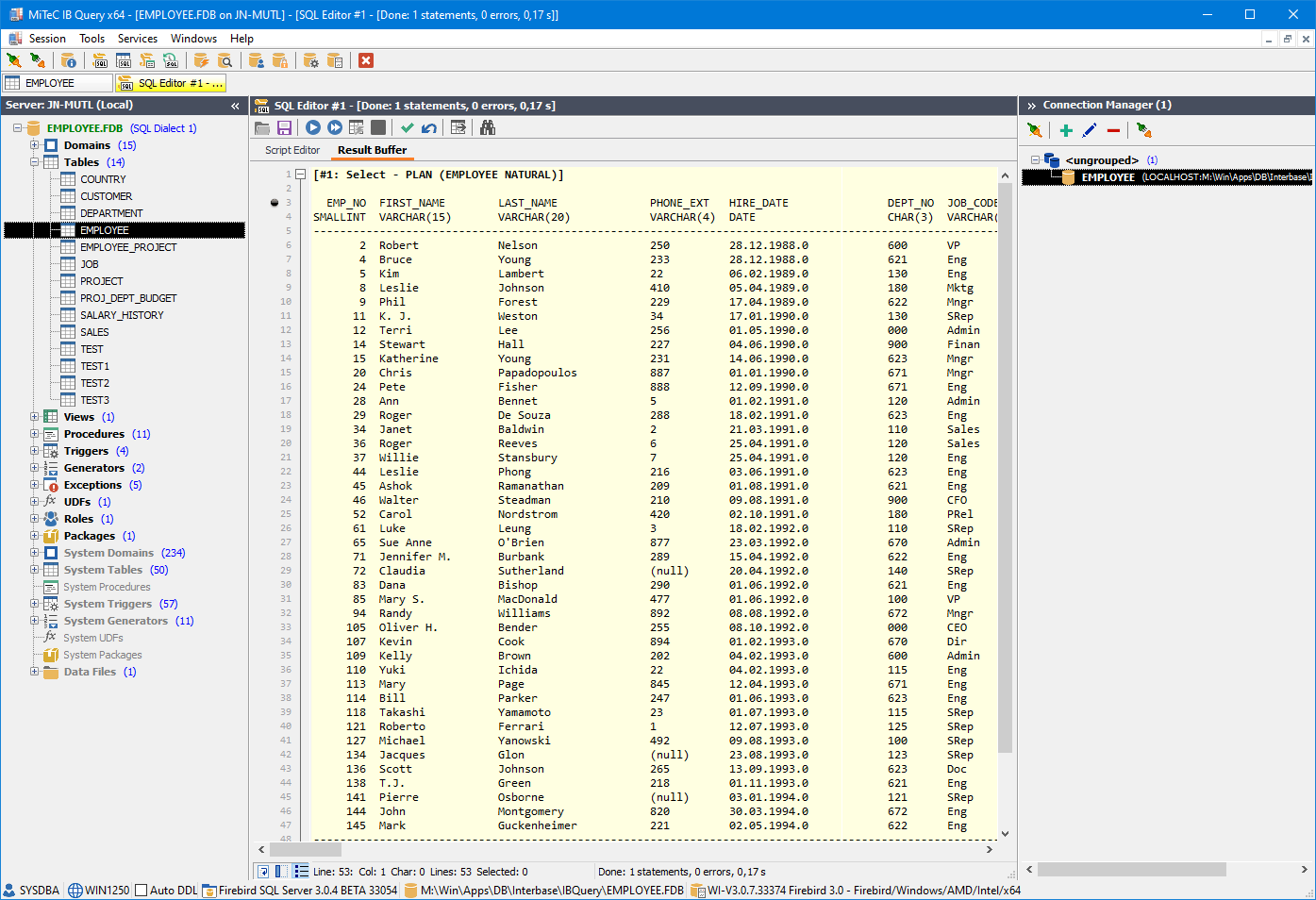Toggle the Auto DDL checkbox

click(141, 890)
